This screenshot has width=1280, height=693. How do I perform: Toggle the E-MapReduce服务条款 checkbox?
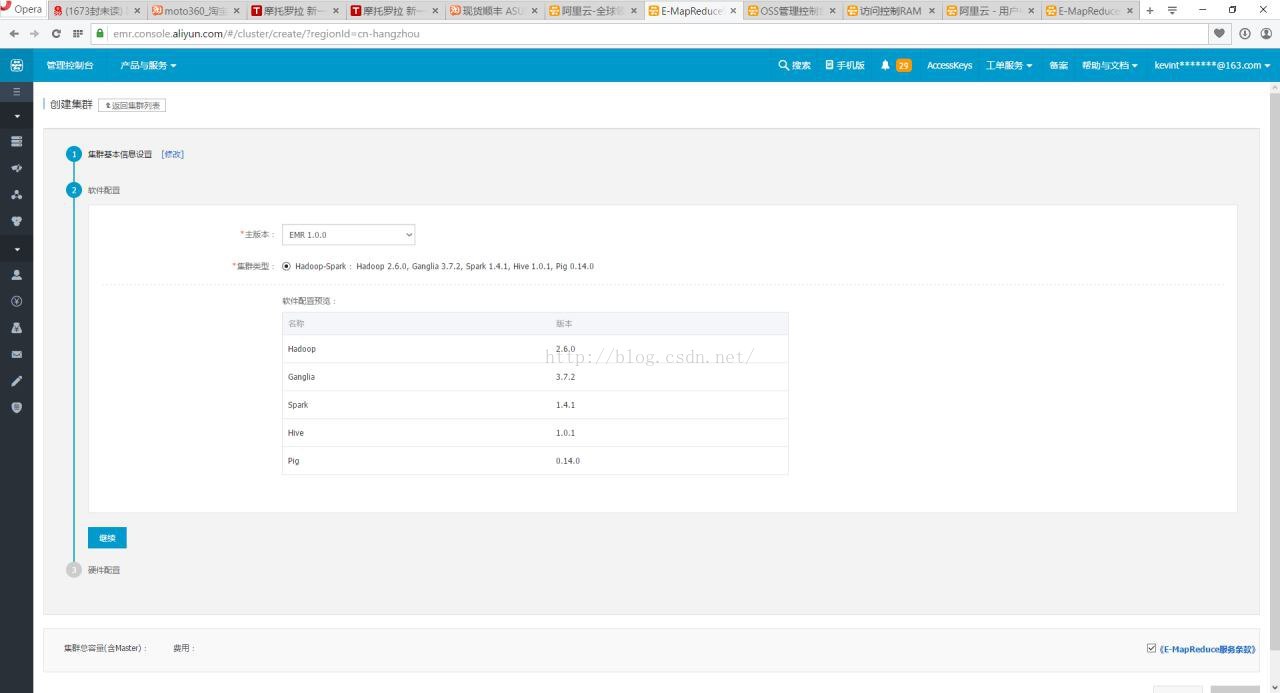click(1151, 648)
